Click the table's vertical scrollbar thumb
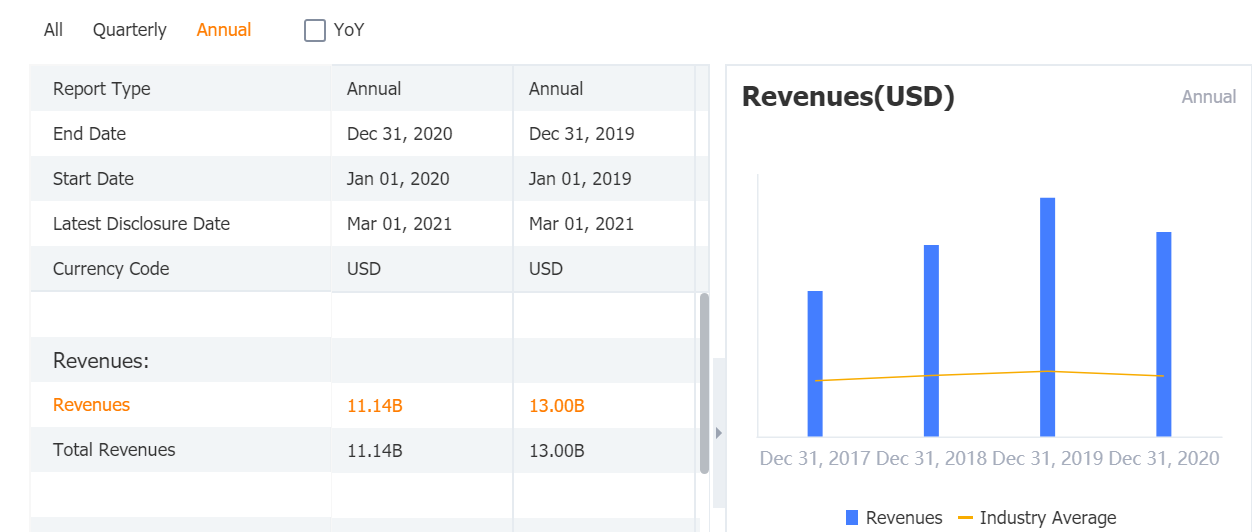 [x=704, y=383]
